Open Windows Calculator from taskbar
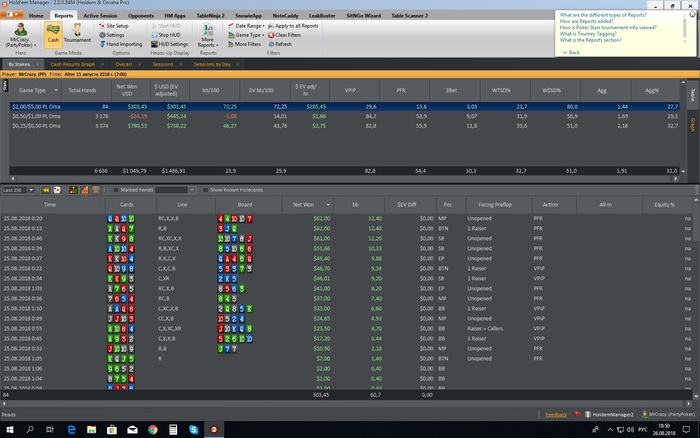700x438 pixels. 173,430
